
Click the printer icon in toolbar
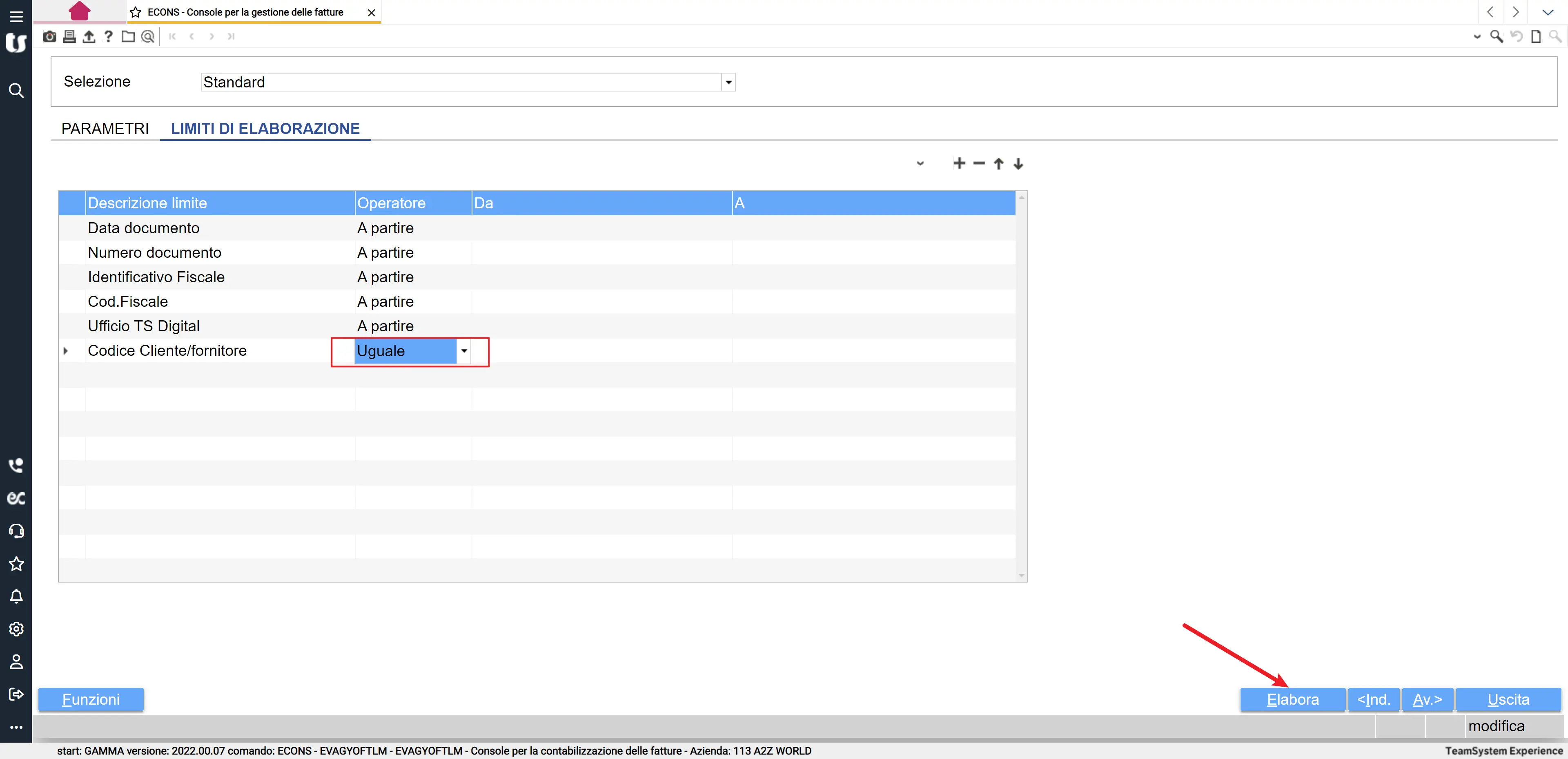(69, 36)
